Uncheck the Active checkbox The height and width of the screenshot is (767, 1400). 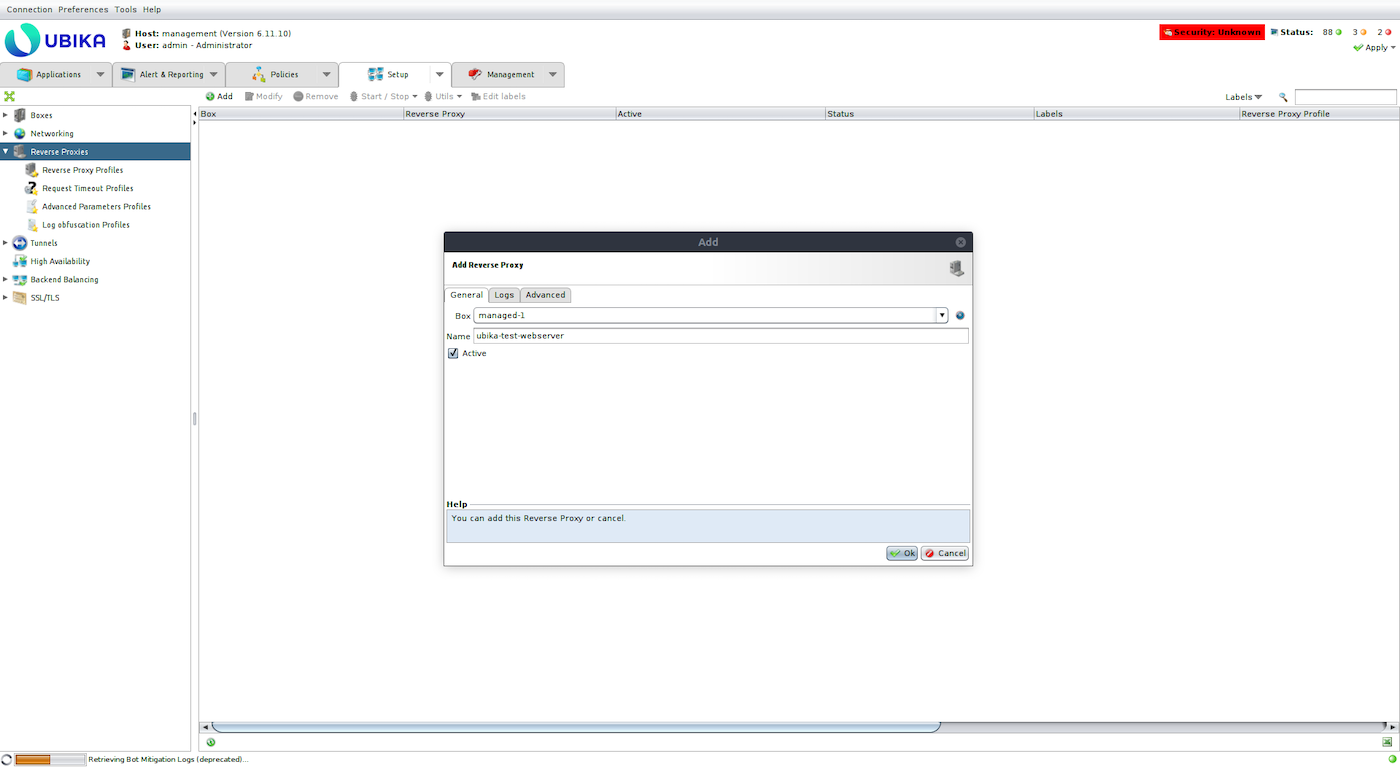[x=453, y=354]
